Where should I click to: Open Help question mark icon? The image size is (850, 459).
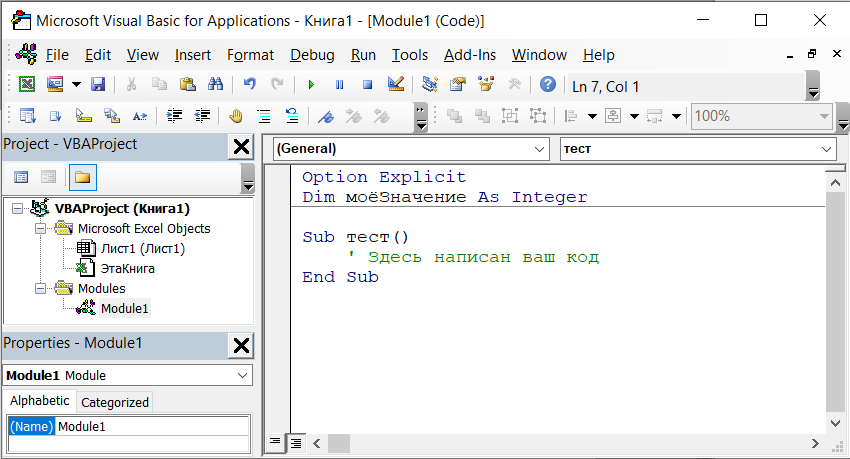tap(548, 84)
